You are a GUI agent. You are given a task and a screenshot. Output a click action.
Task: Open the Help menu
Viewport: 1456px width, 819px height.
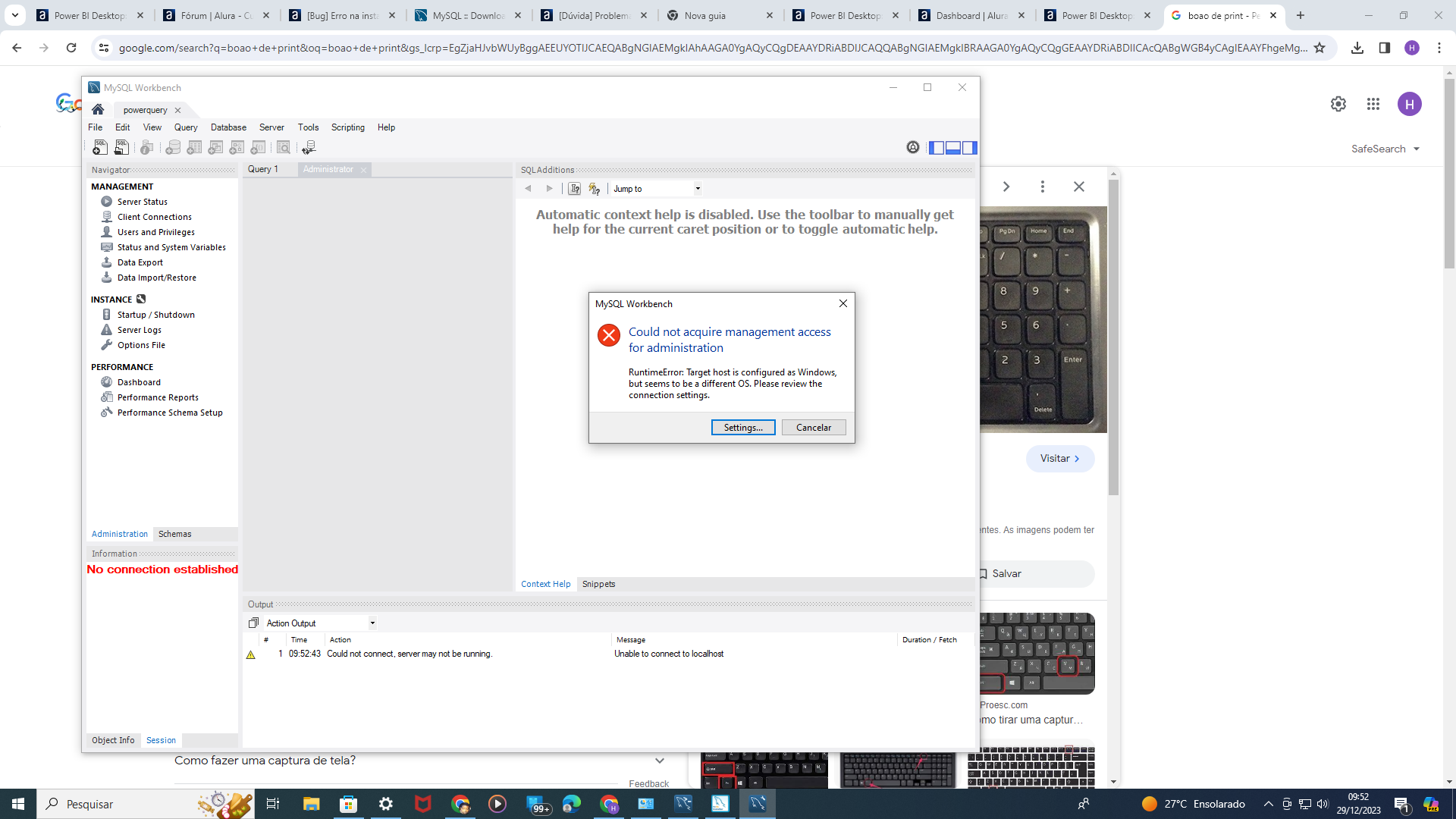pos(386,127)
